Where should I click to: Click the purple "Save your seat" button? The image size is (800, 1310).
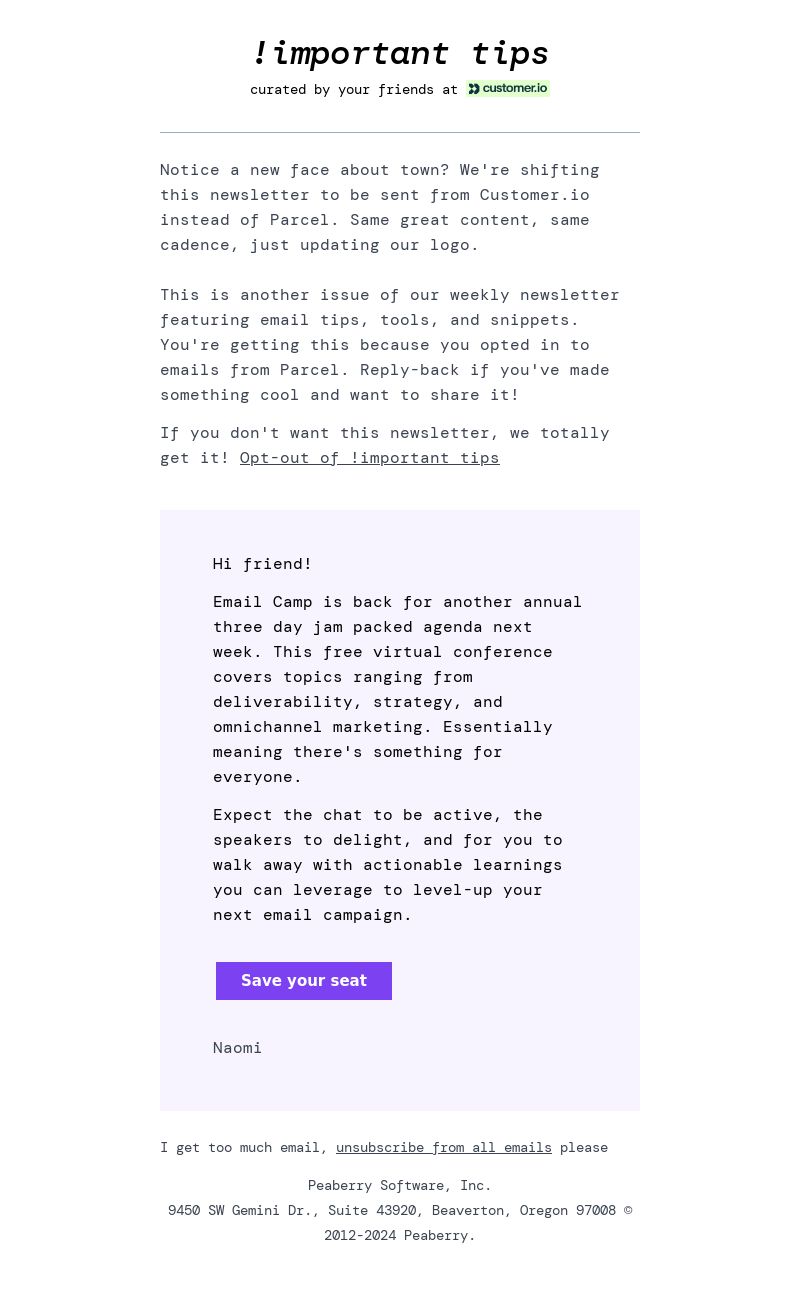304,981
